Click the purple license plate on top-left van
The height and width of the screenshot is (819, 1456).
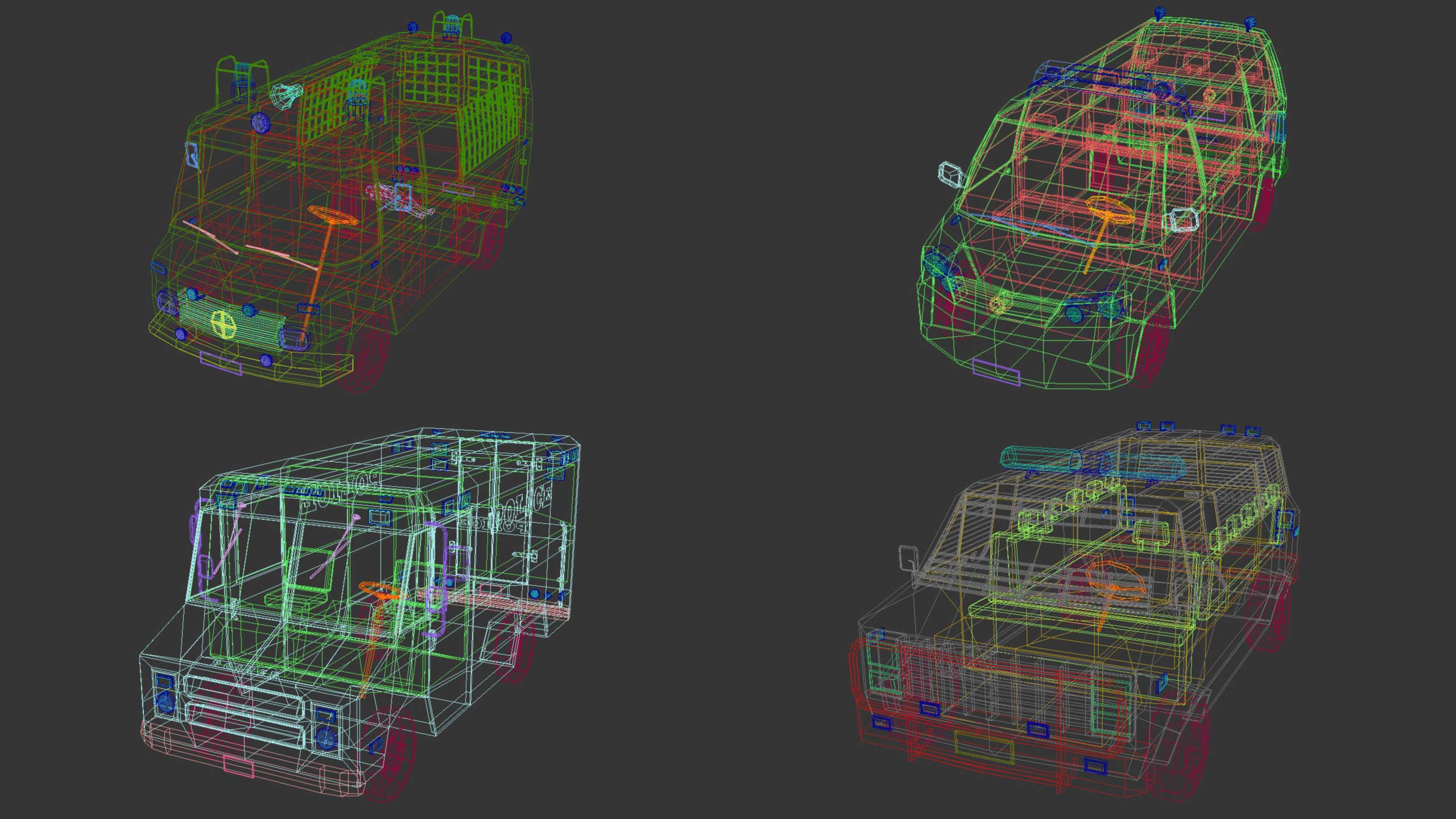[x=221, y=363]
